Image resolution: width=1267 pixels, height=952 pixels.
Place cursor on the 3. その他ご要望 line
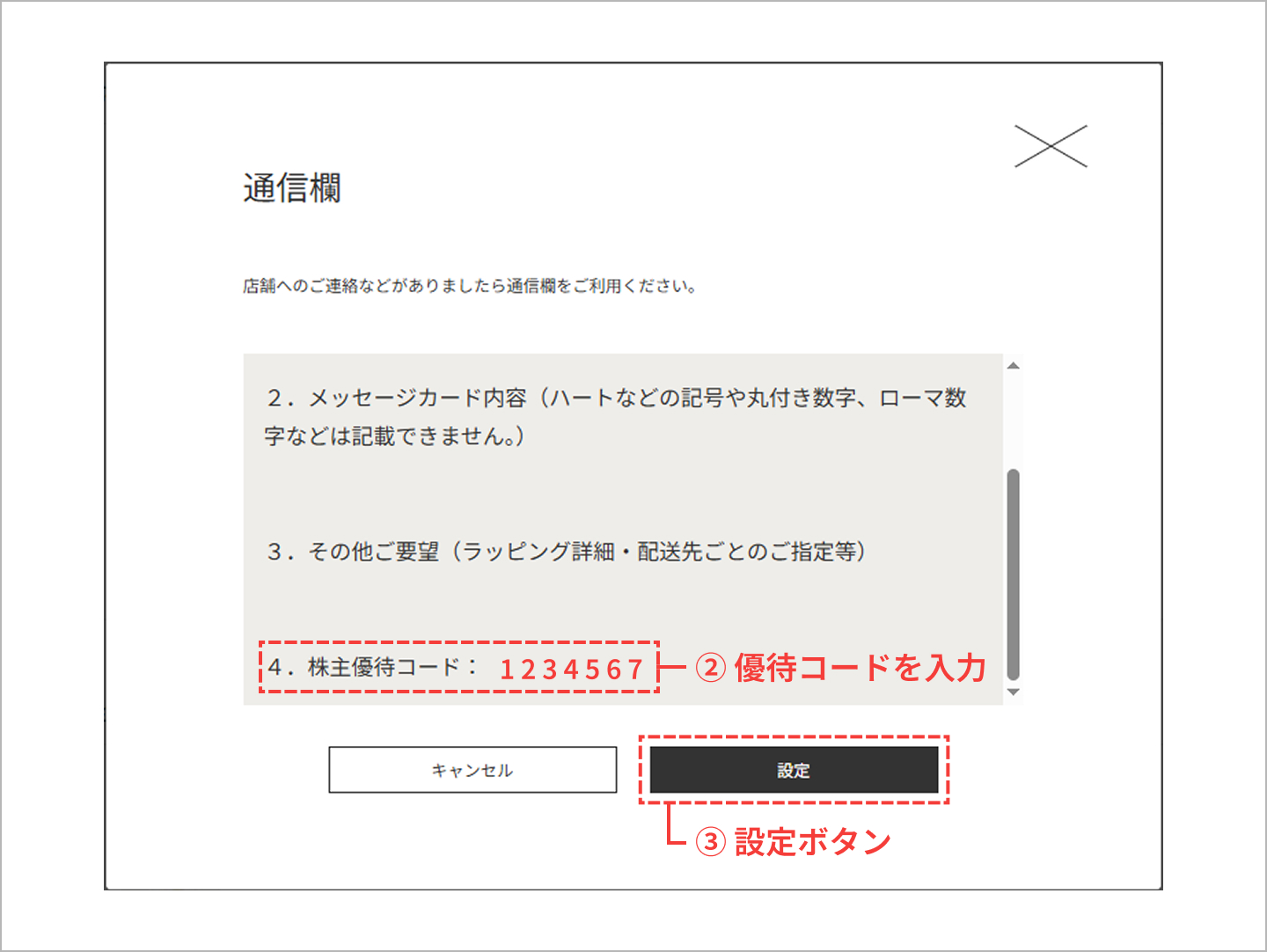[566, 552]
